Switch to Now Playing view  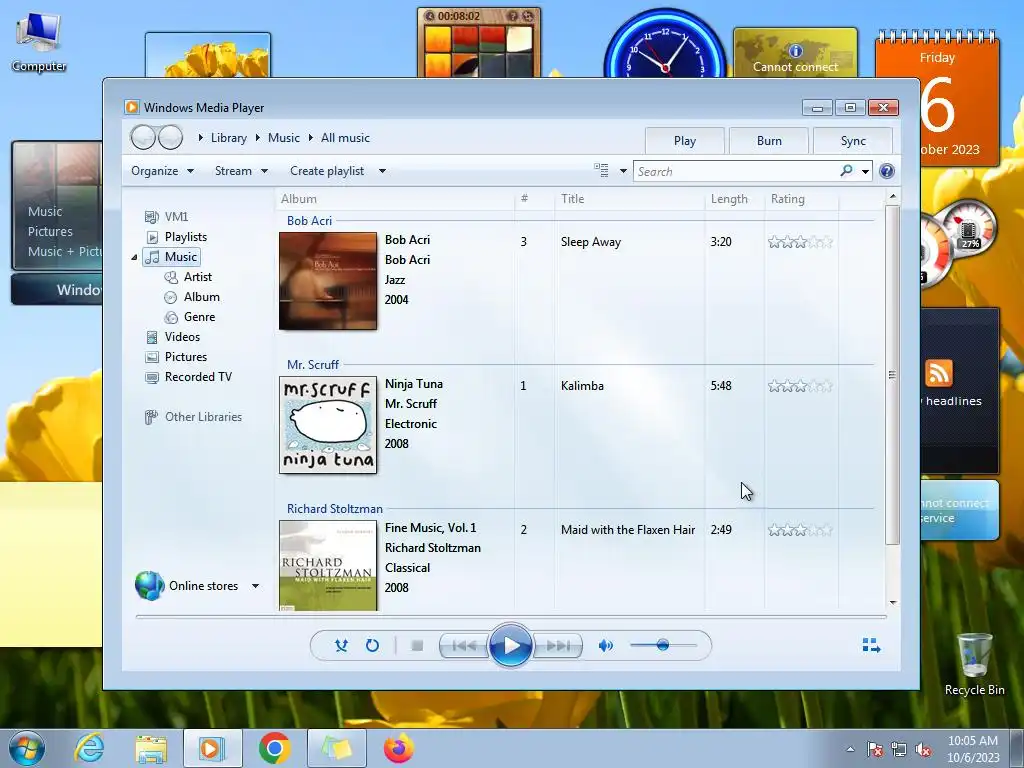871,646
